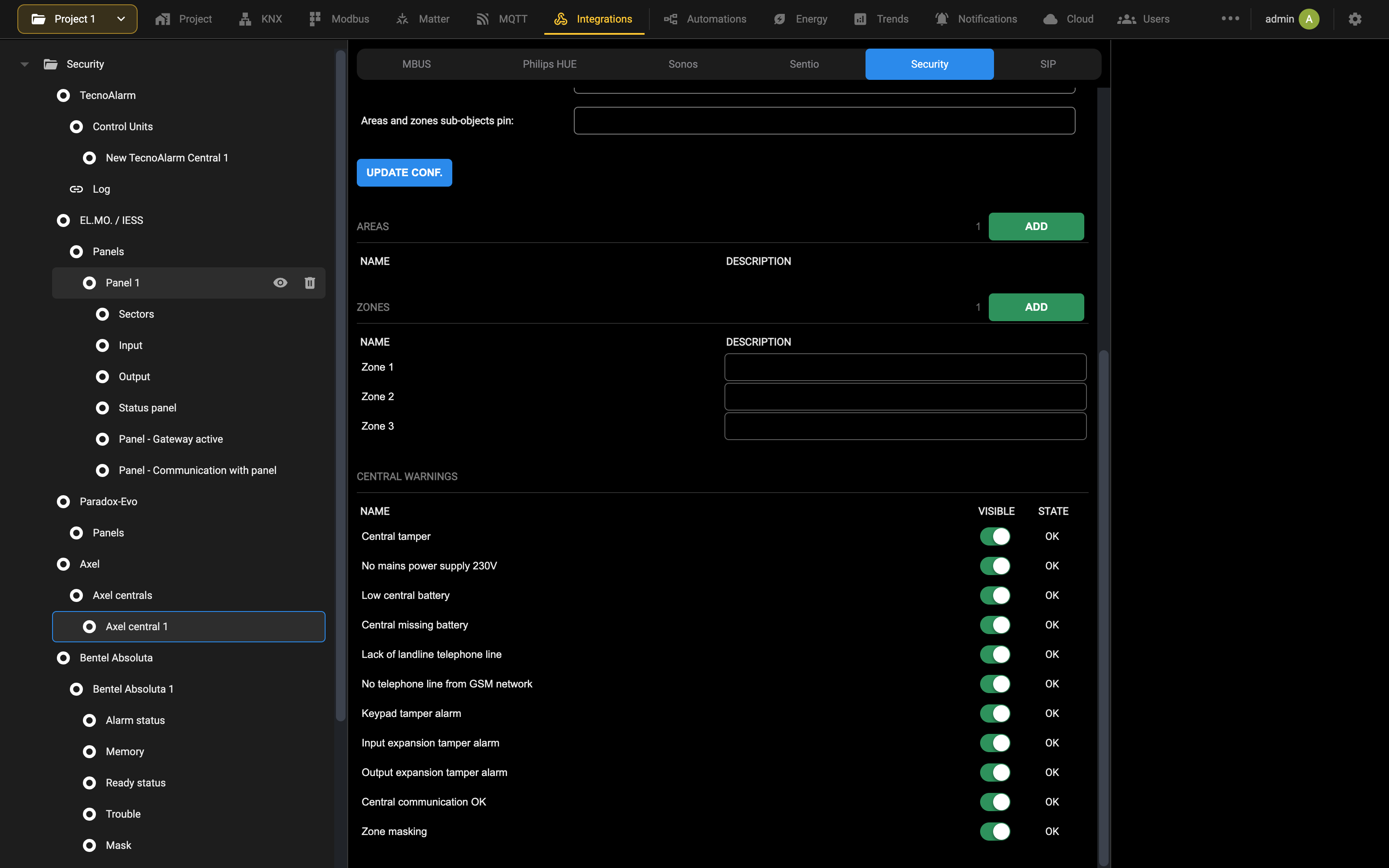This screenshot has height=868, width=1389.
Task: Open the Users group icon
Action: coord(1127,19)
